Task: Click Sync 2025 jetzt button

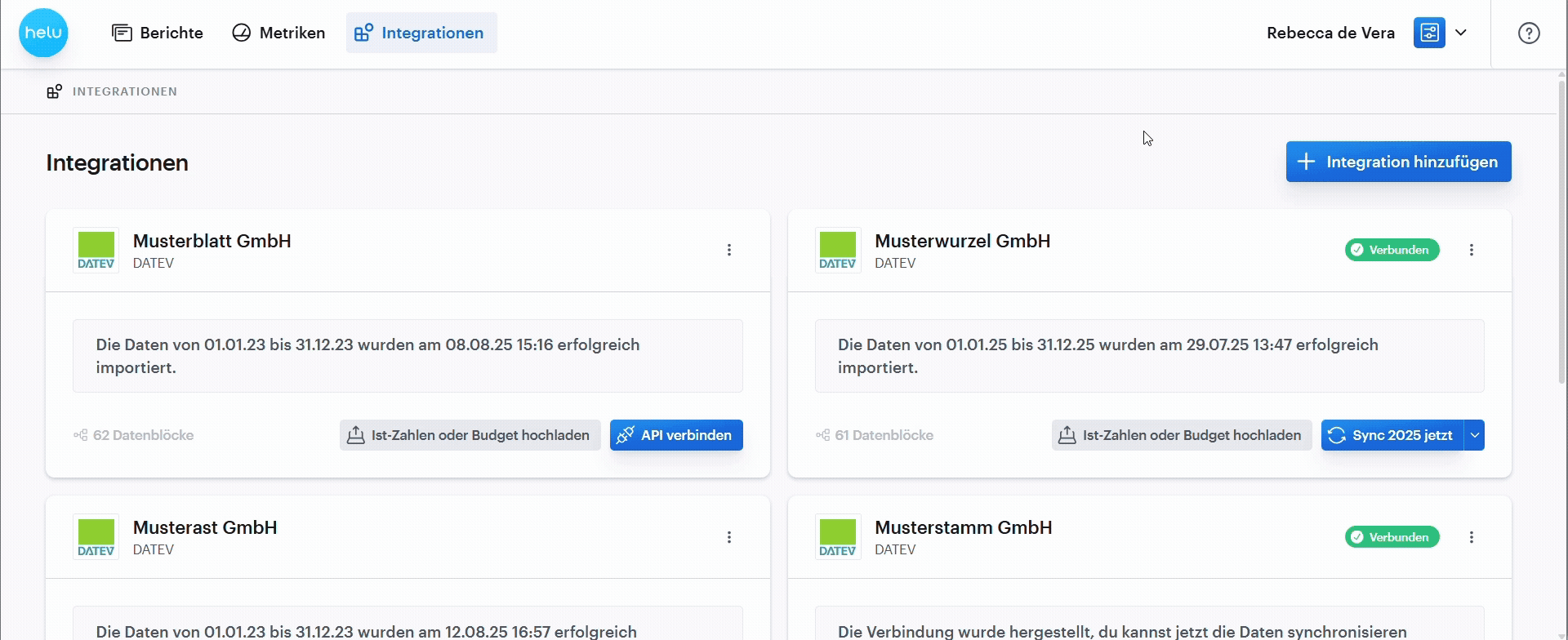Action: click(x=1392, y=435)
